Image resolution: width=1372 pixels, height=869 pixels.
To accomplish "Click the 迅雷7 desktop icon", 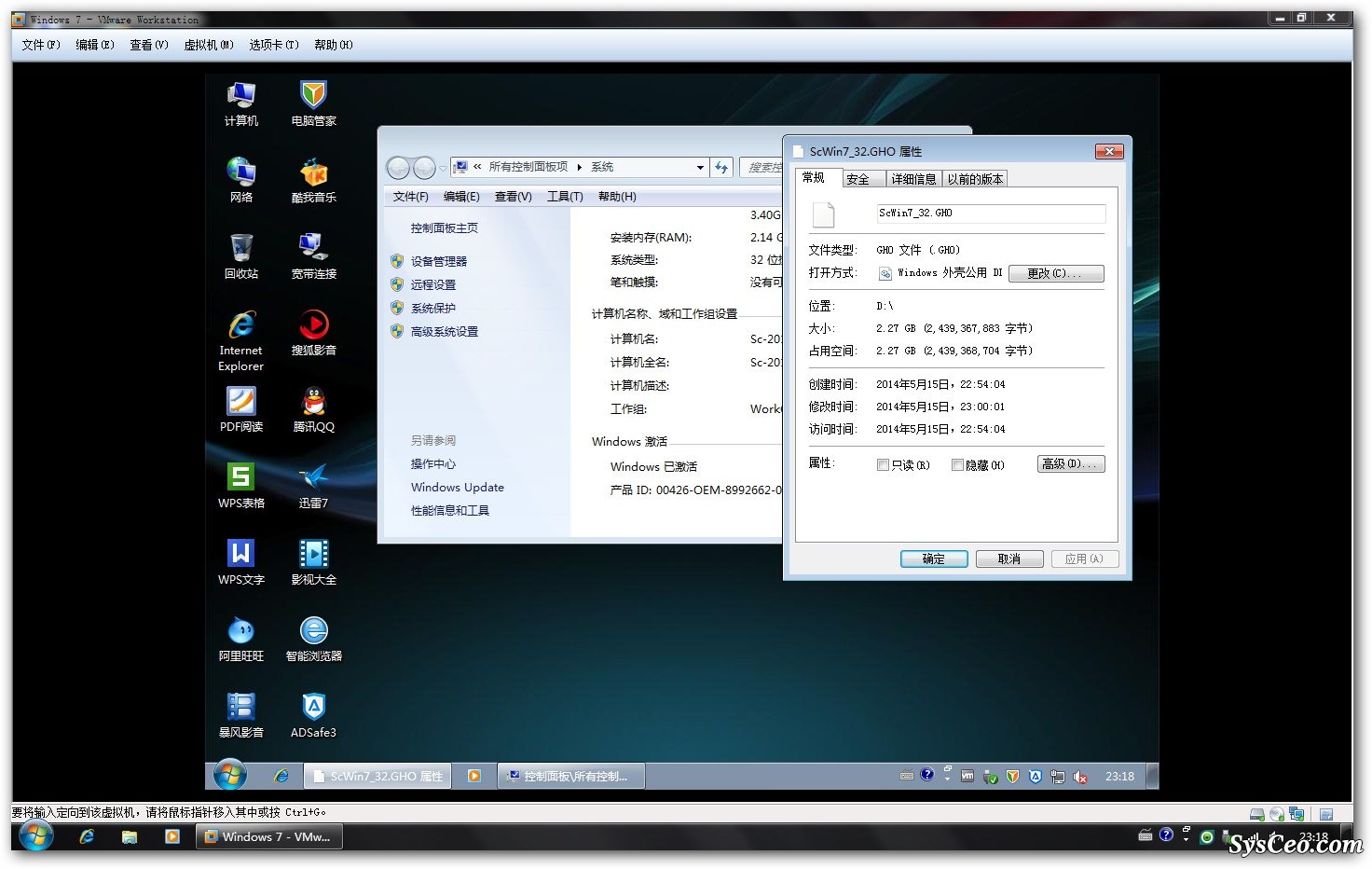I will [314, 486].
